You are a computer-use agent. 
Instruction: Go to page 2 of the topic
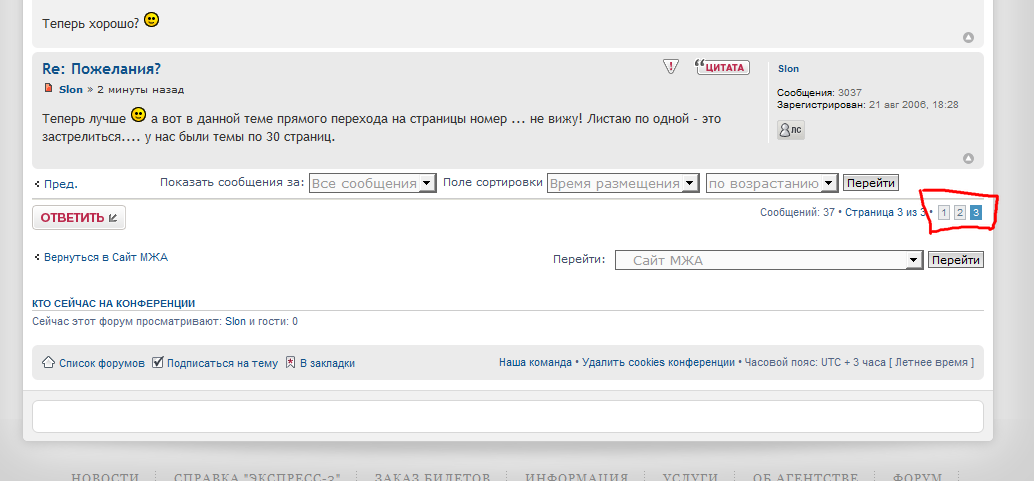click(x=959, y=212)
